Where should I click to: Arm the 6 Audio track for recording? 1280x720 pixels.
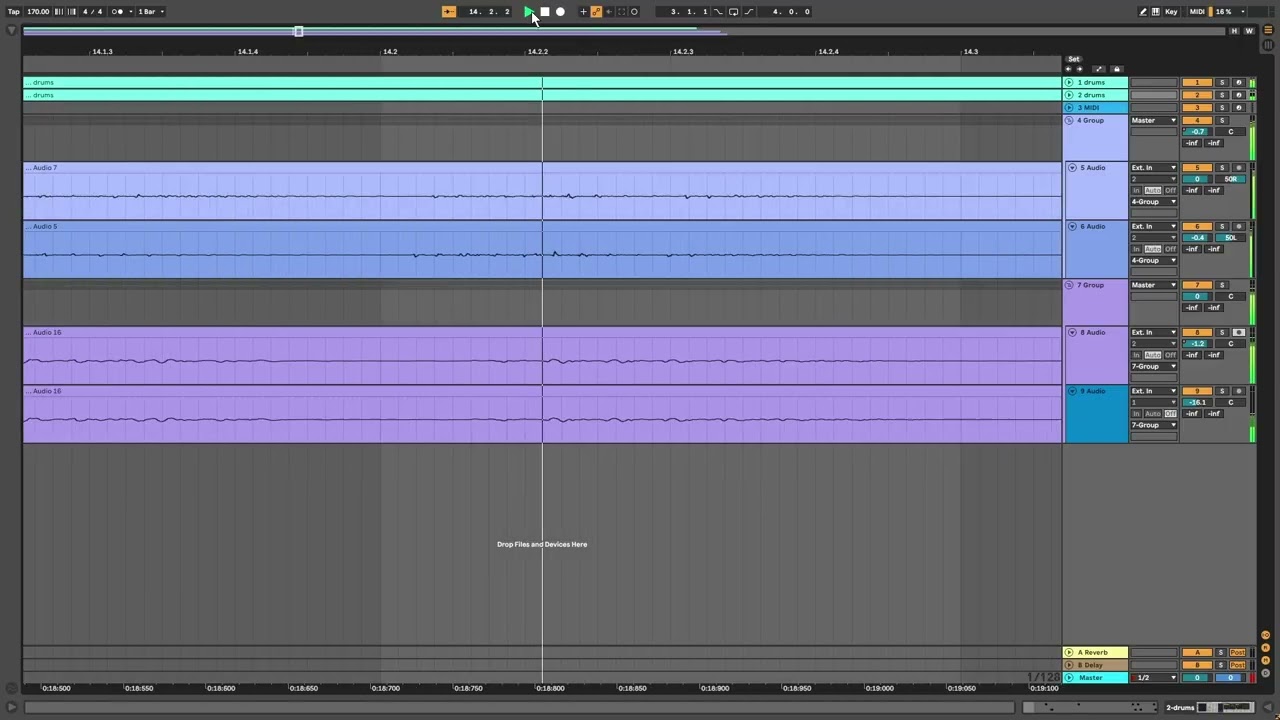pos(1239,227)
